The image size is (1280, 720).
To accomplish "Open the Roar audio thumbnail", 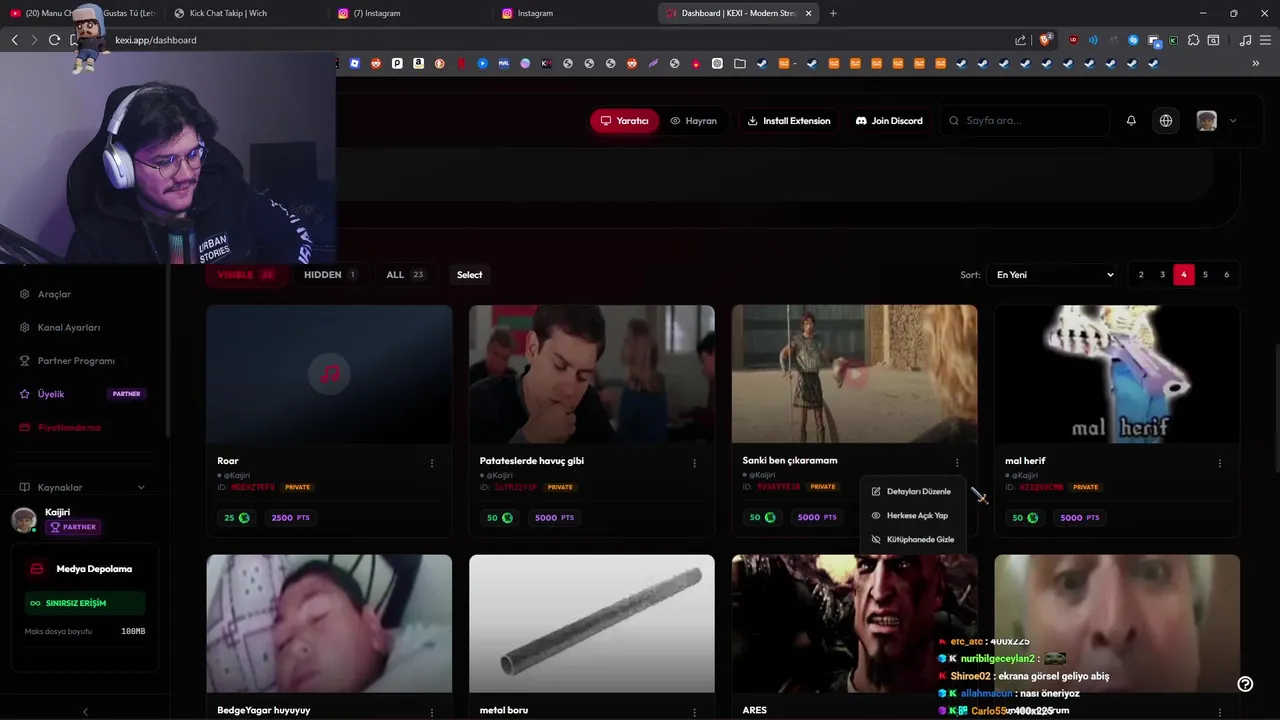I will 329,374.
